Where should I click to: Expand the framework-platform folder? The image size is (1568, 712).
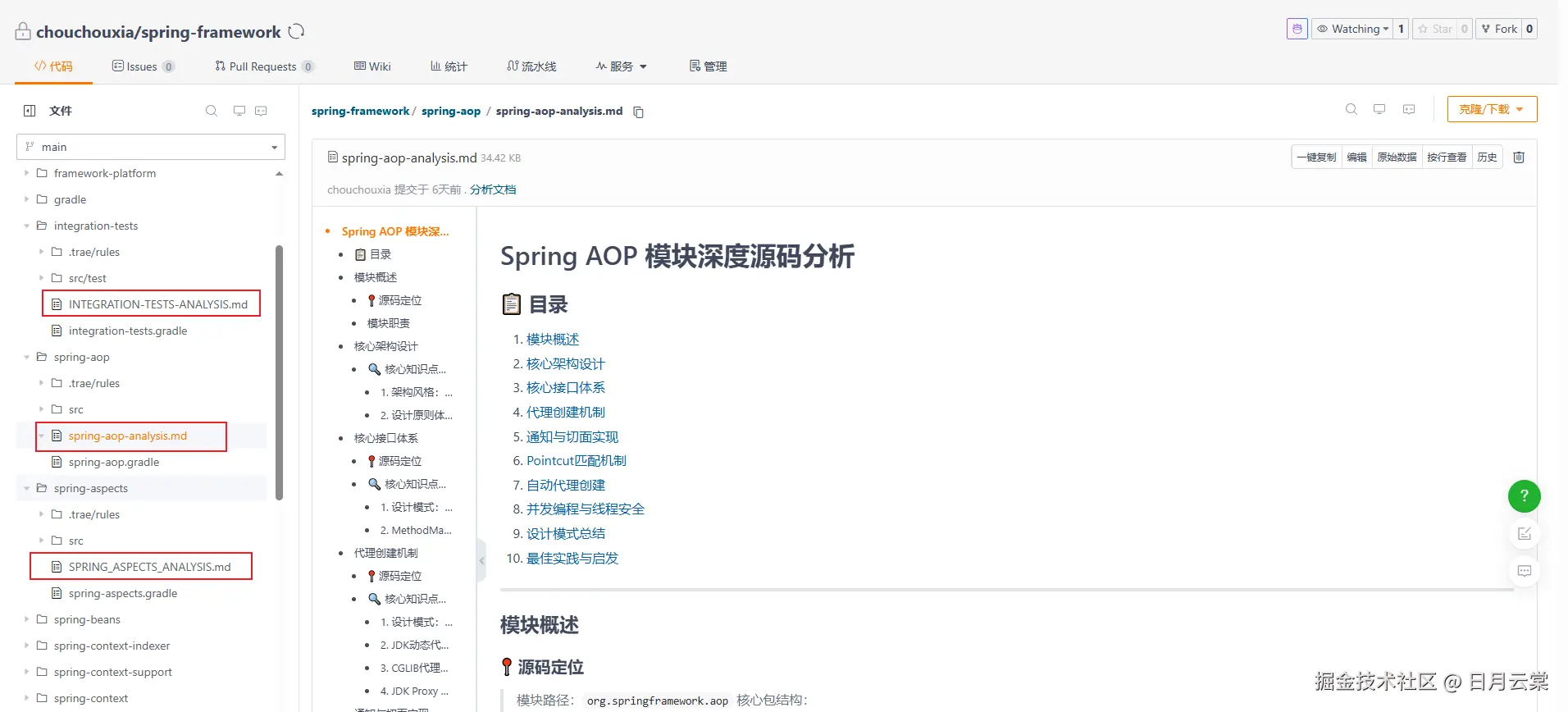point(26,173)
